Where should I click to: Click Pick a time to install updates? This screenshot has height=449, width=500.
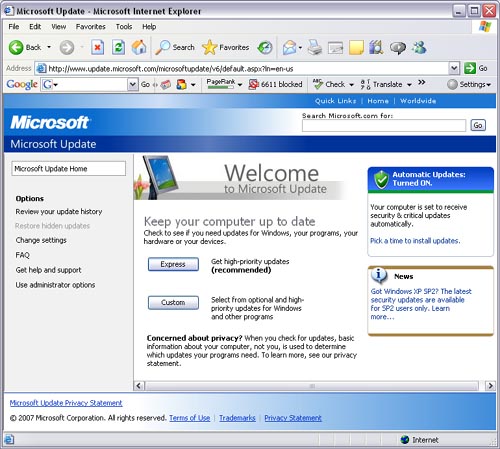point(415,241)
